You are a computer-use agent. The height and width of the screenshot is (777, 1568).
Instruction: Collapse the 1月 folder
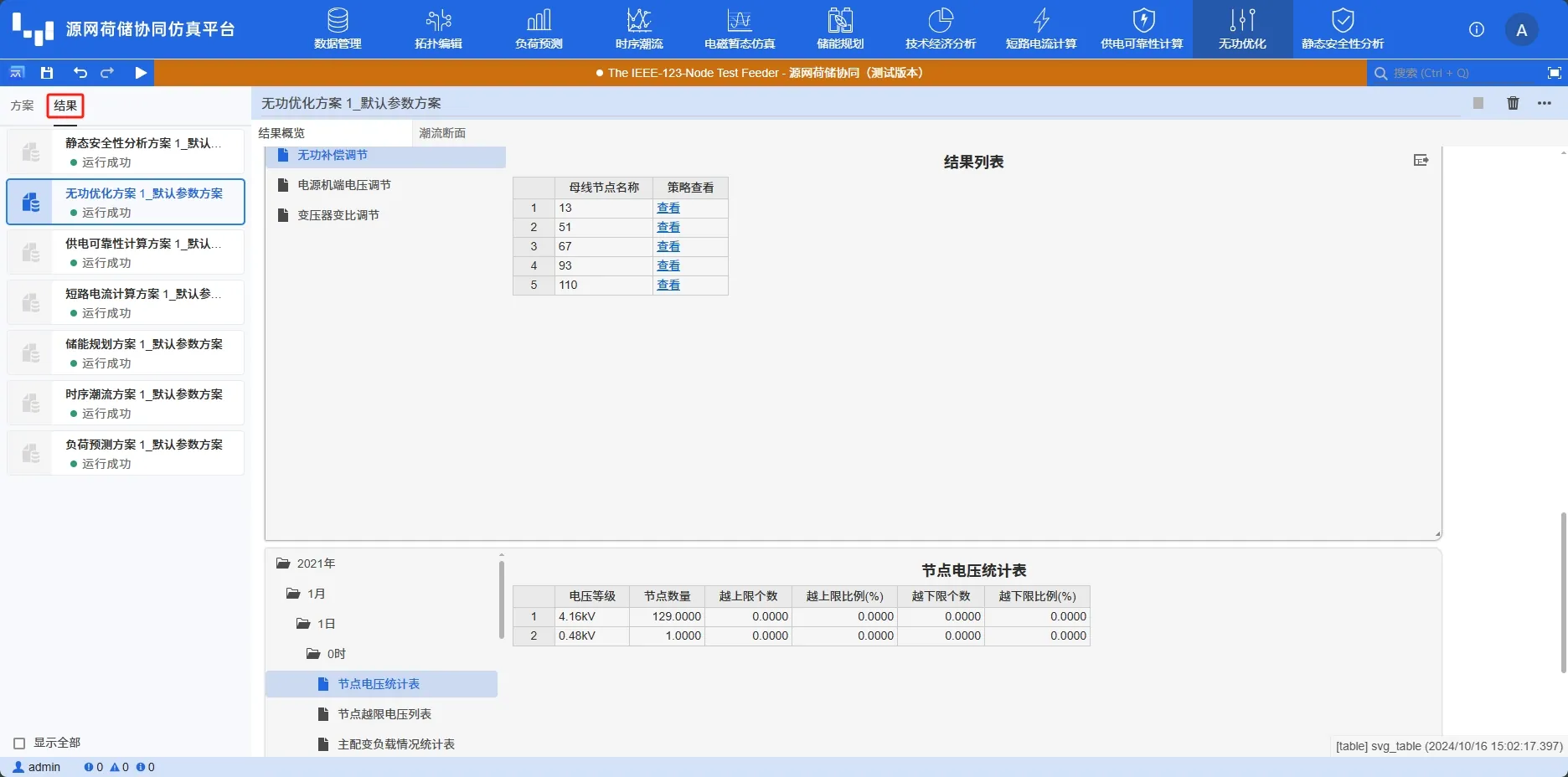(x=293, y=594)
